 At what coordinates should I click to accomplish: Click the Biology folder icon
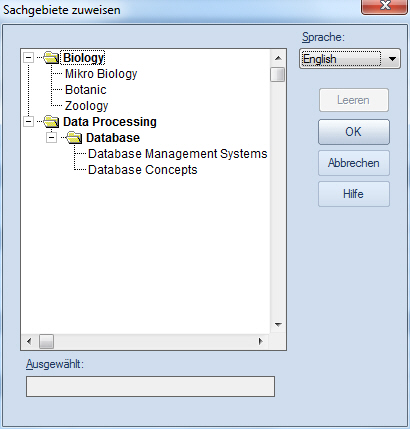pyautogui.click(x=51, y=58)
